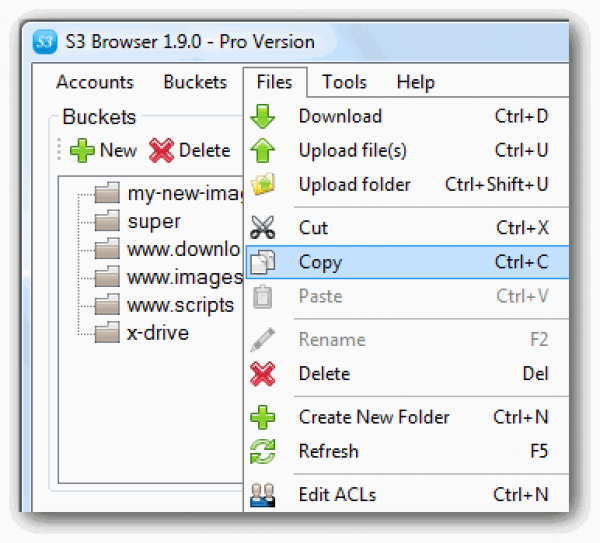Image resolution: width=600 pixels, height=543 pixels.
Task: Click the Copy pages icon
Action: point(262,262)
